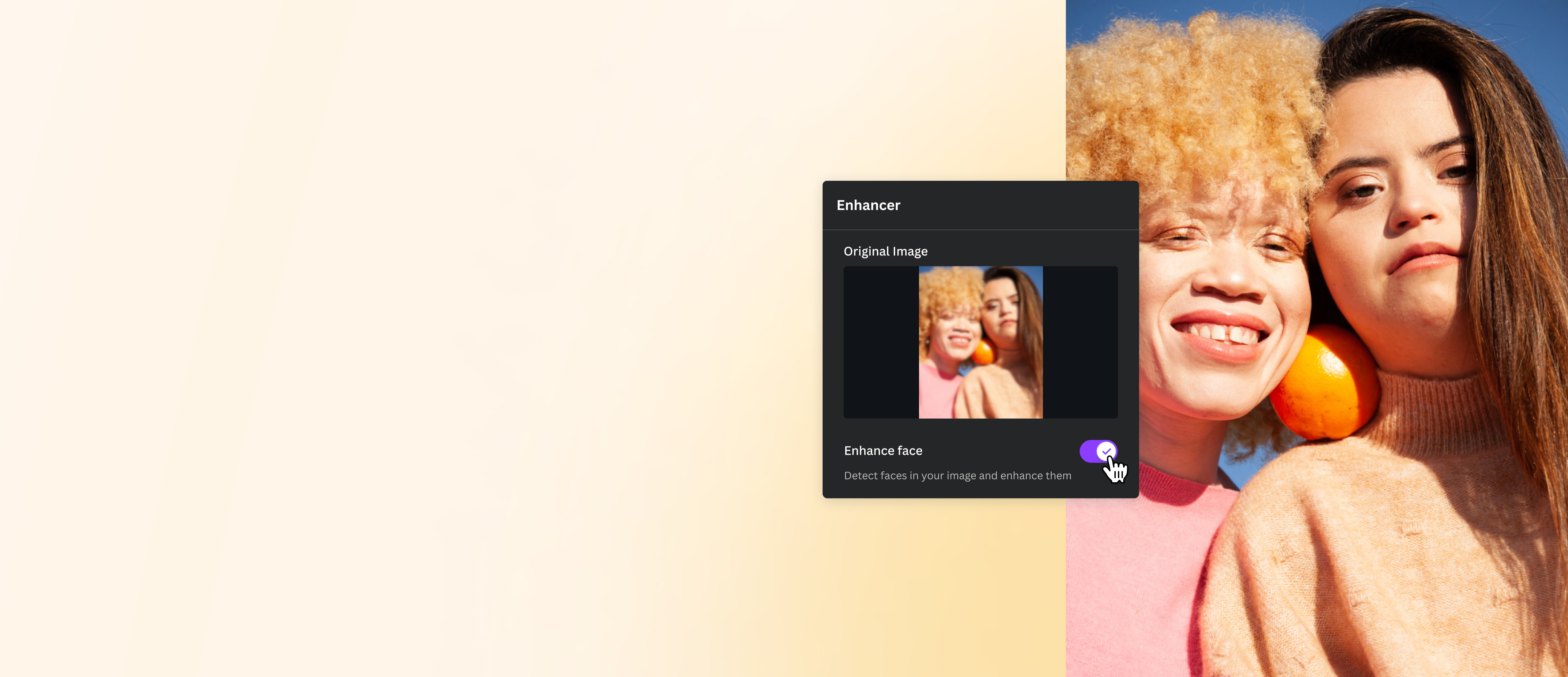Click the Enhancer title text
1568x677 pixels.
click(x=869, y=205)
